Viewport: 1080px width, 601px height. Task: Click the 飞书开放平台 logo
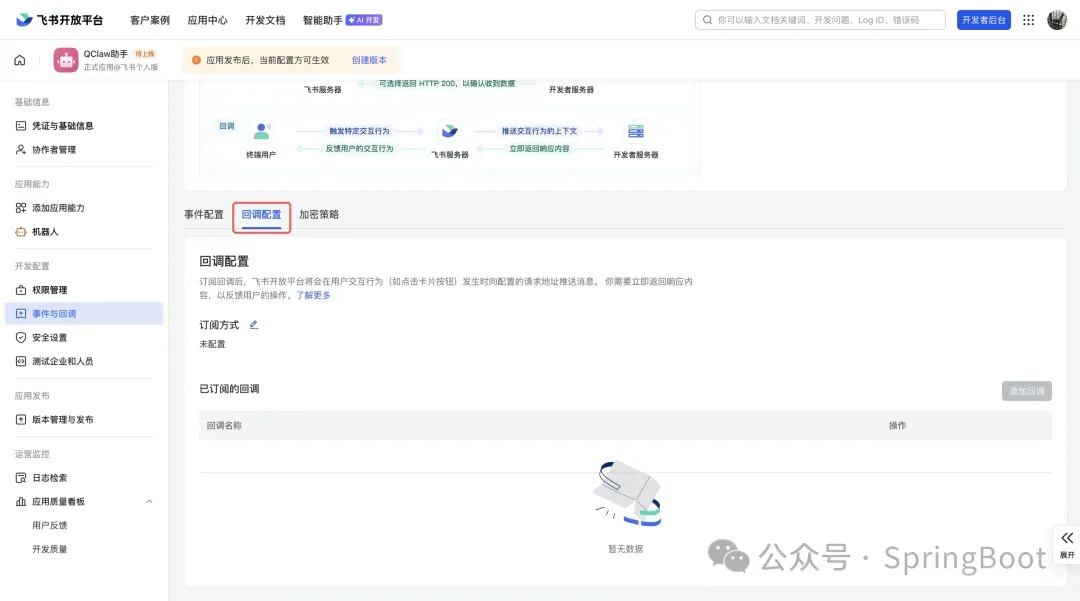pos(60,20)
